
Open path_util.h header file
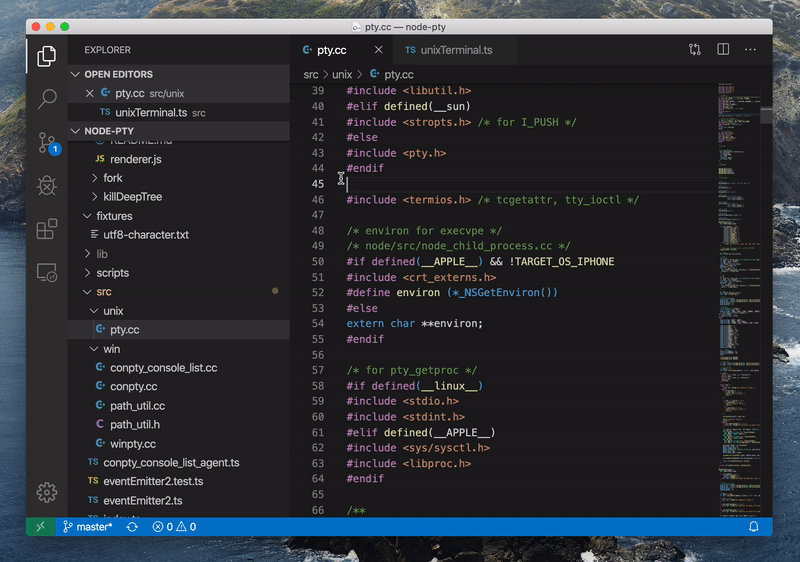pyautogui.click(x=179, y=424)
